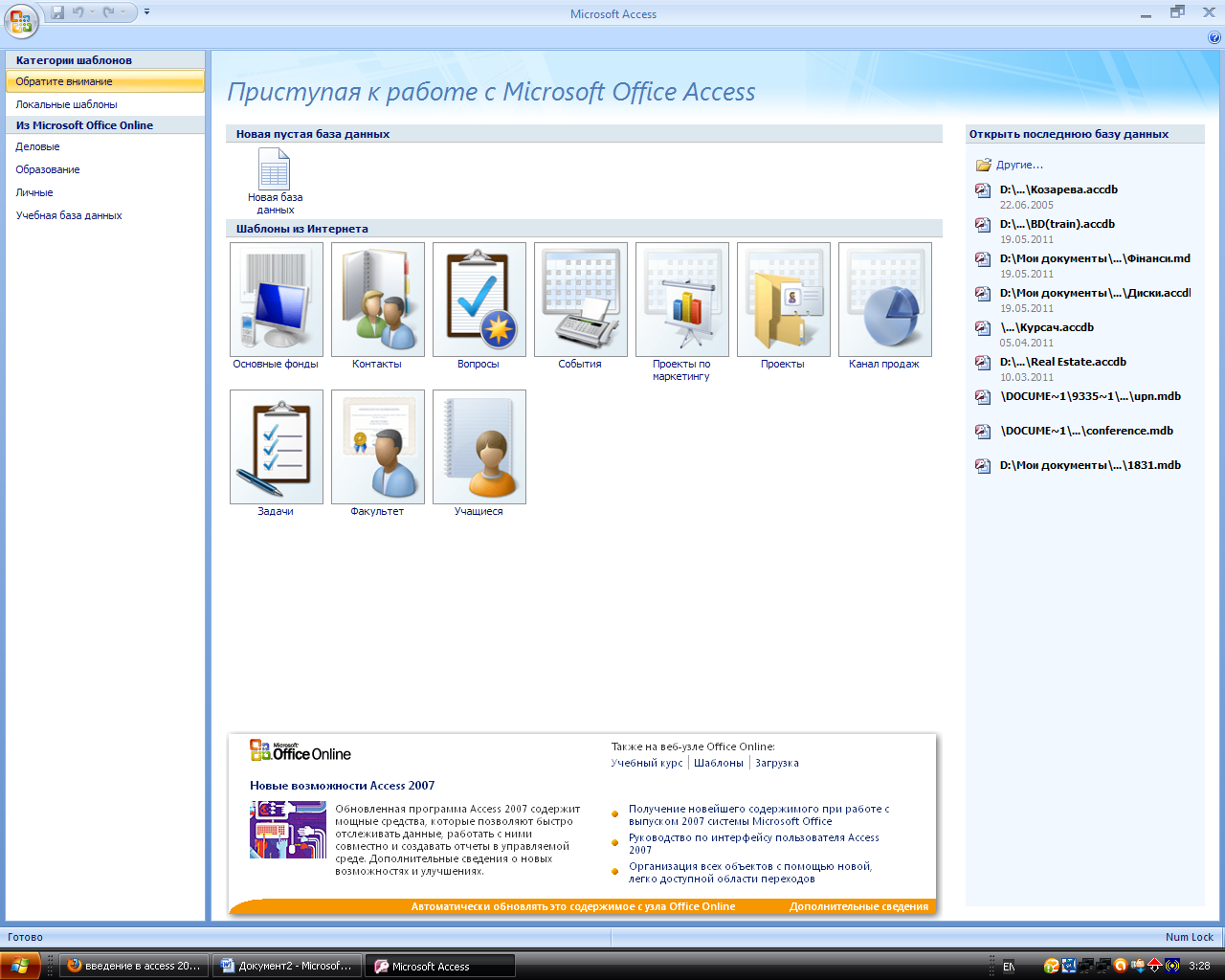The height and width of the screenshot is (980, 1225).
Task: Click the Redo icon in Quick Access Toolbar
Action: click(108, 12)
